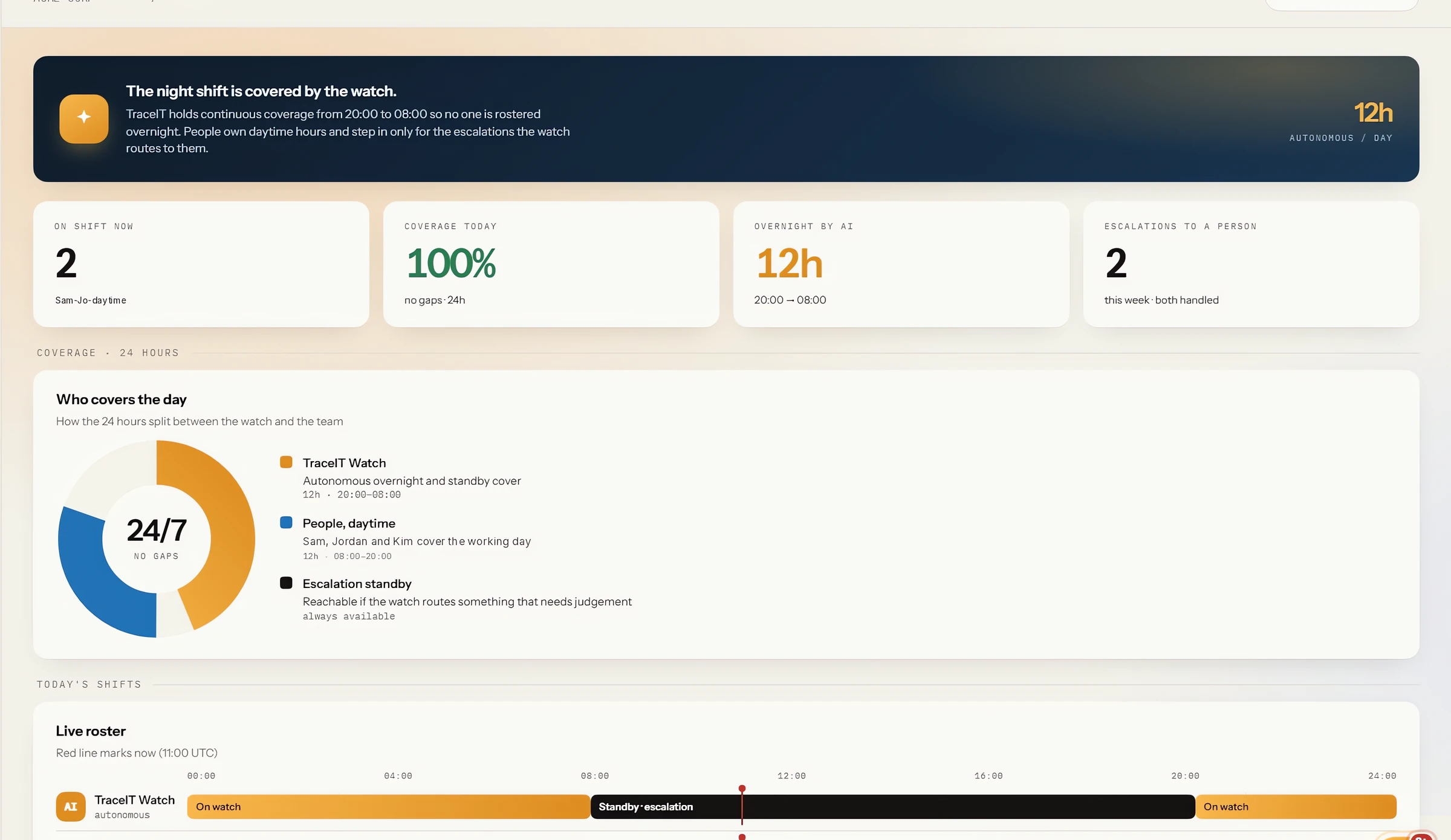Click the 'TraceIT Watch' roster row name
Screen dimensions: 1451x840
coord(134,800)
